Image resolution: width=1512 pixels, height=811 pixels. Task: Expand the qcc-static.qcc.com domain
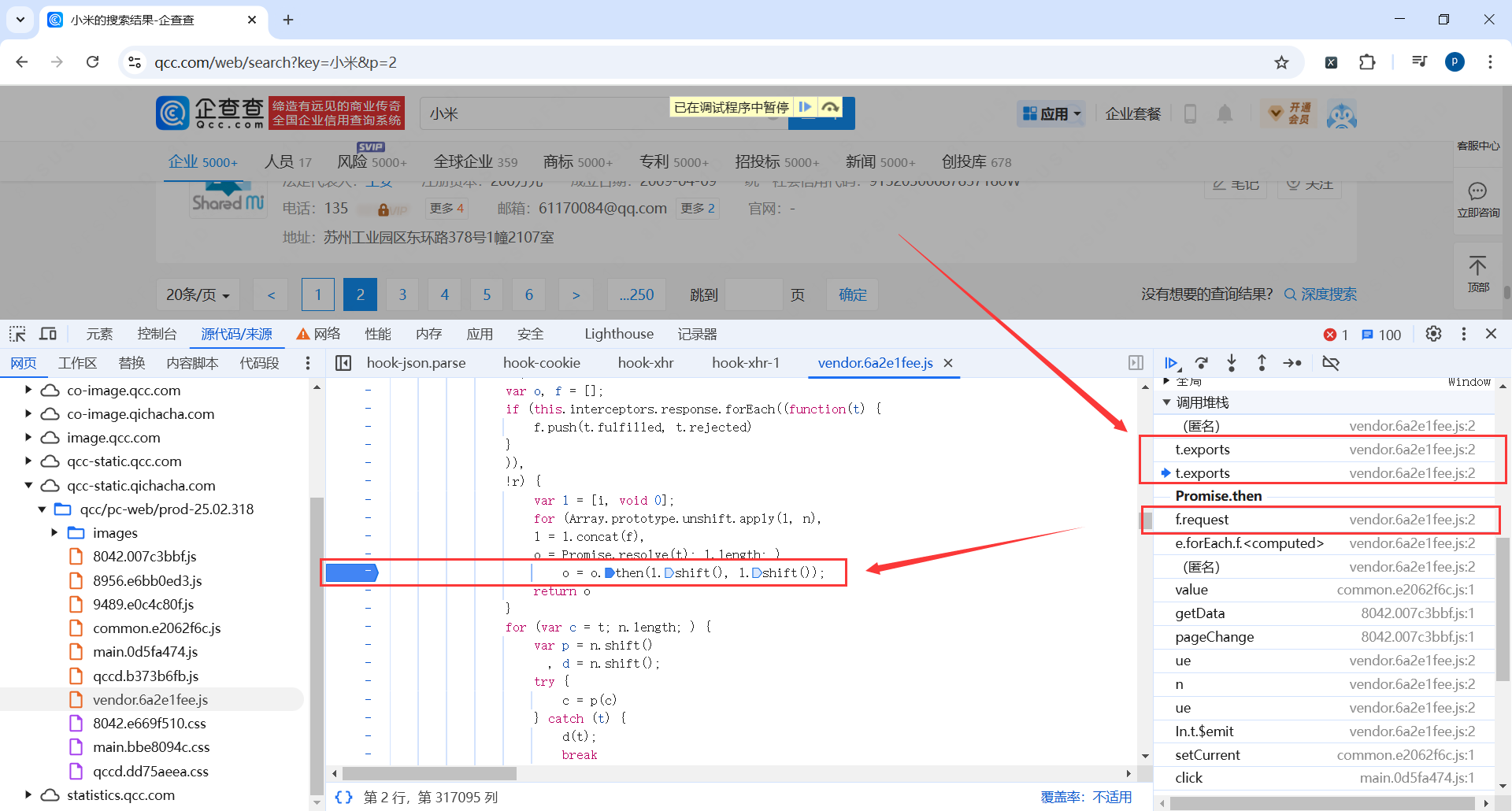(x=28, y=461)
